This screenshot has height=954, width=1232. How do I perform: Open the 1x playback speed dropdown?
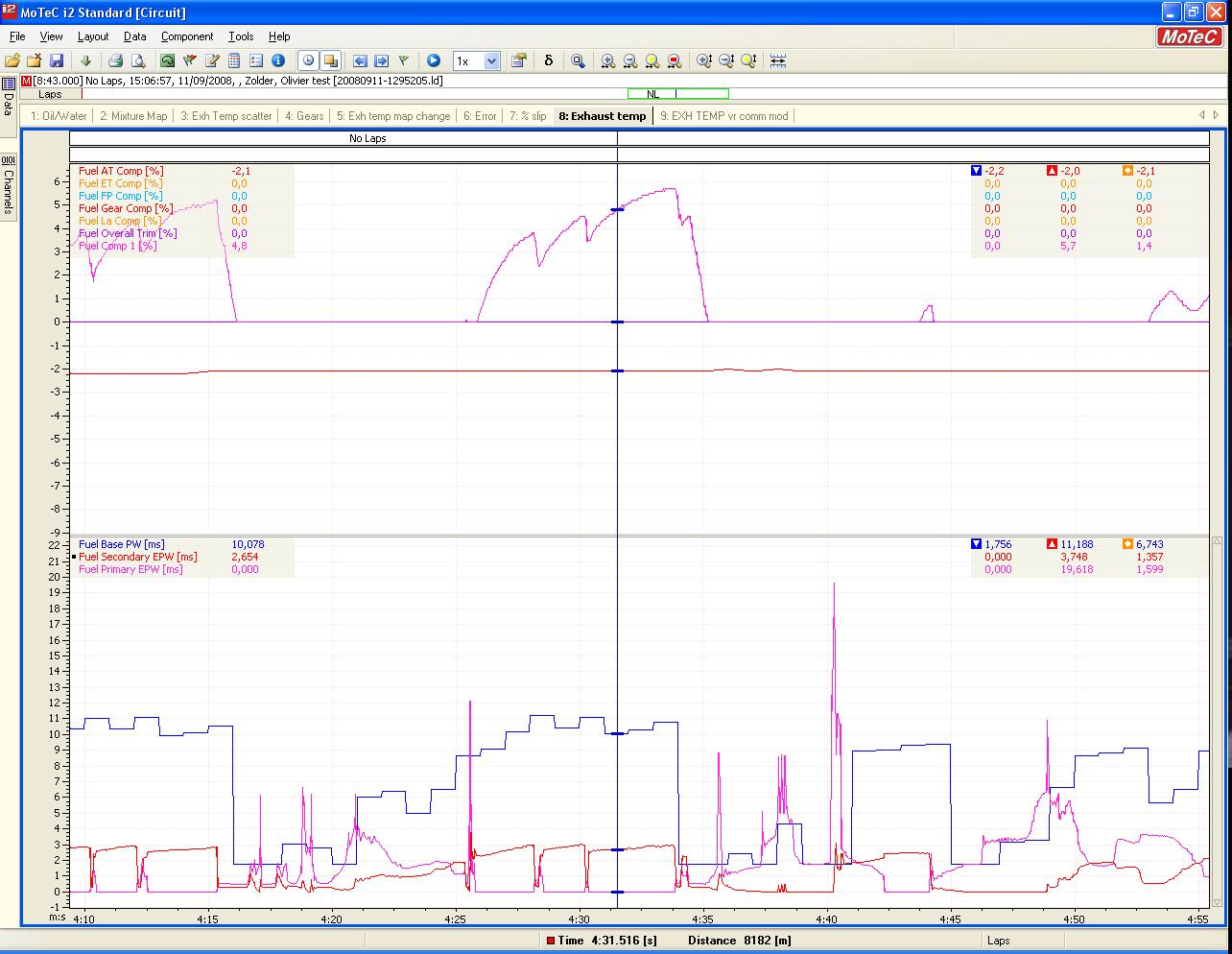493,60
